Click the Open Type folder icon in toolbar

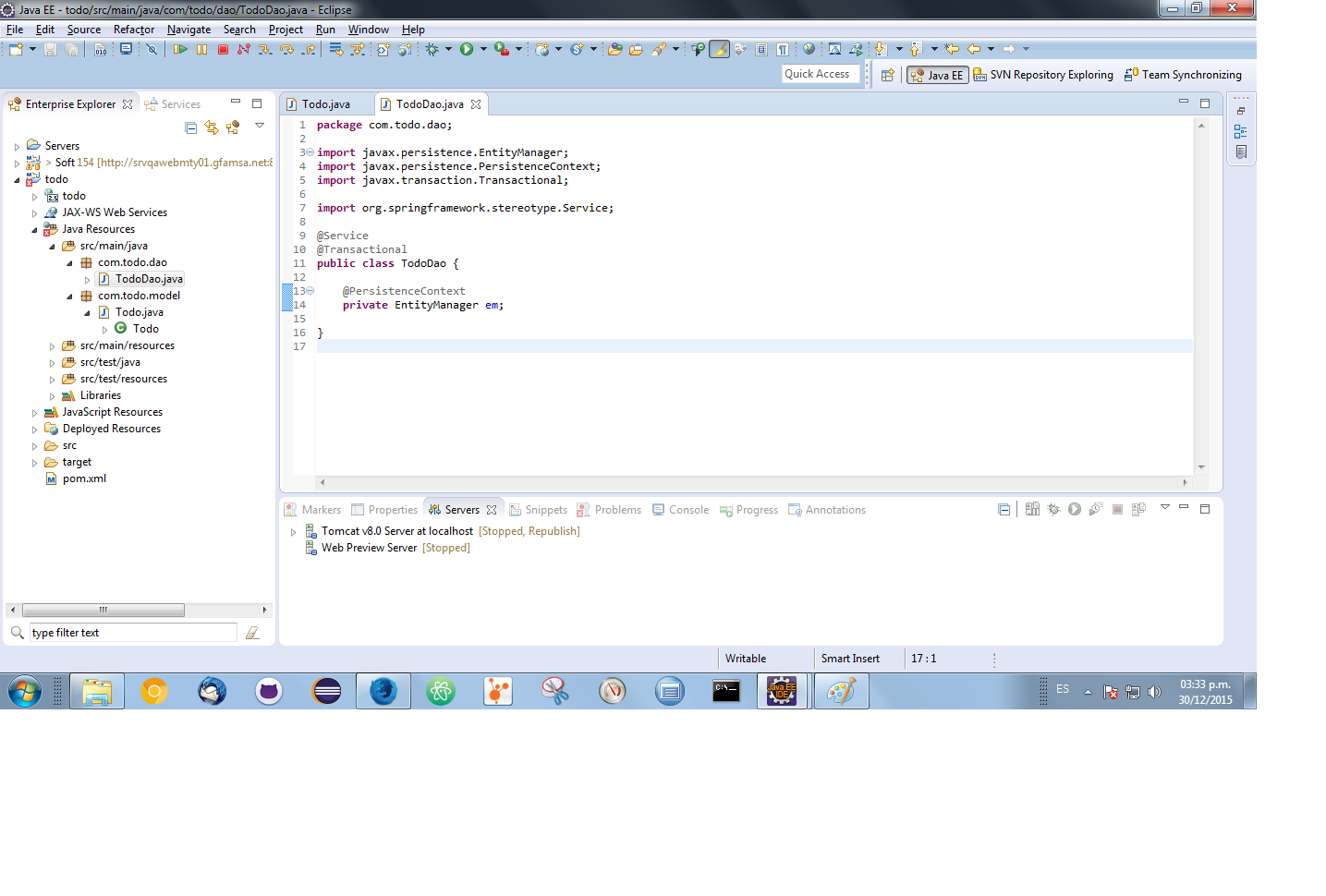pos(614,49)
